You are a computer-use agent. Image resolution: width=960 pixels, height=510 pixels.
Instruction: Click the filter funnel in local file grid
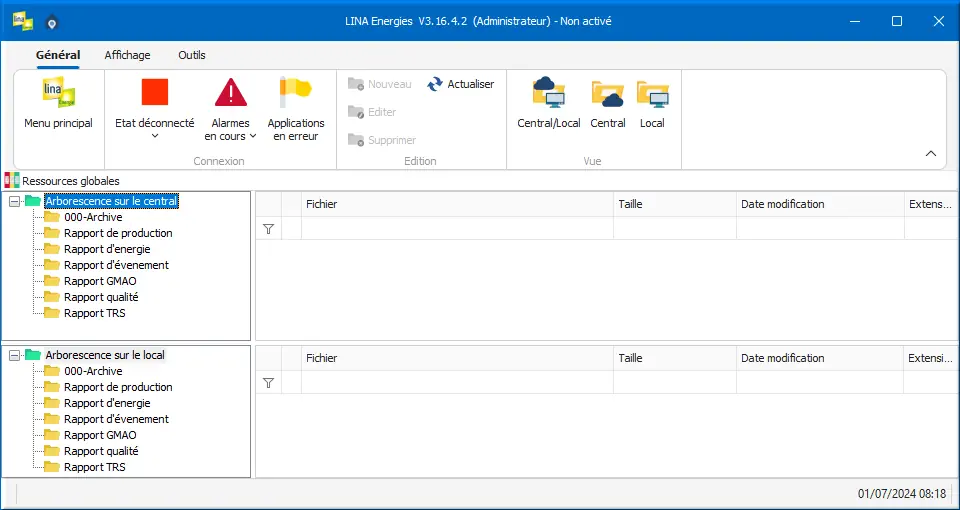coord(268,383)
